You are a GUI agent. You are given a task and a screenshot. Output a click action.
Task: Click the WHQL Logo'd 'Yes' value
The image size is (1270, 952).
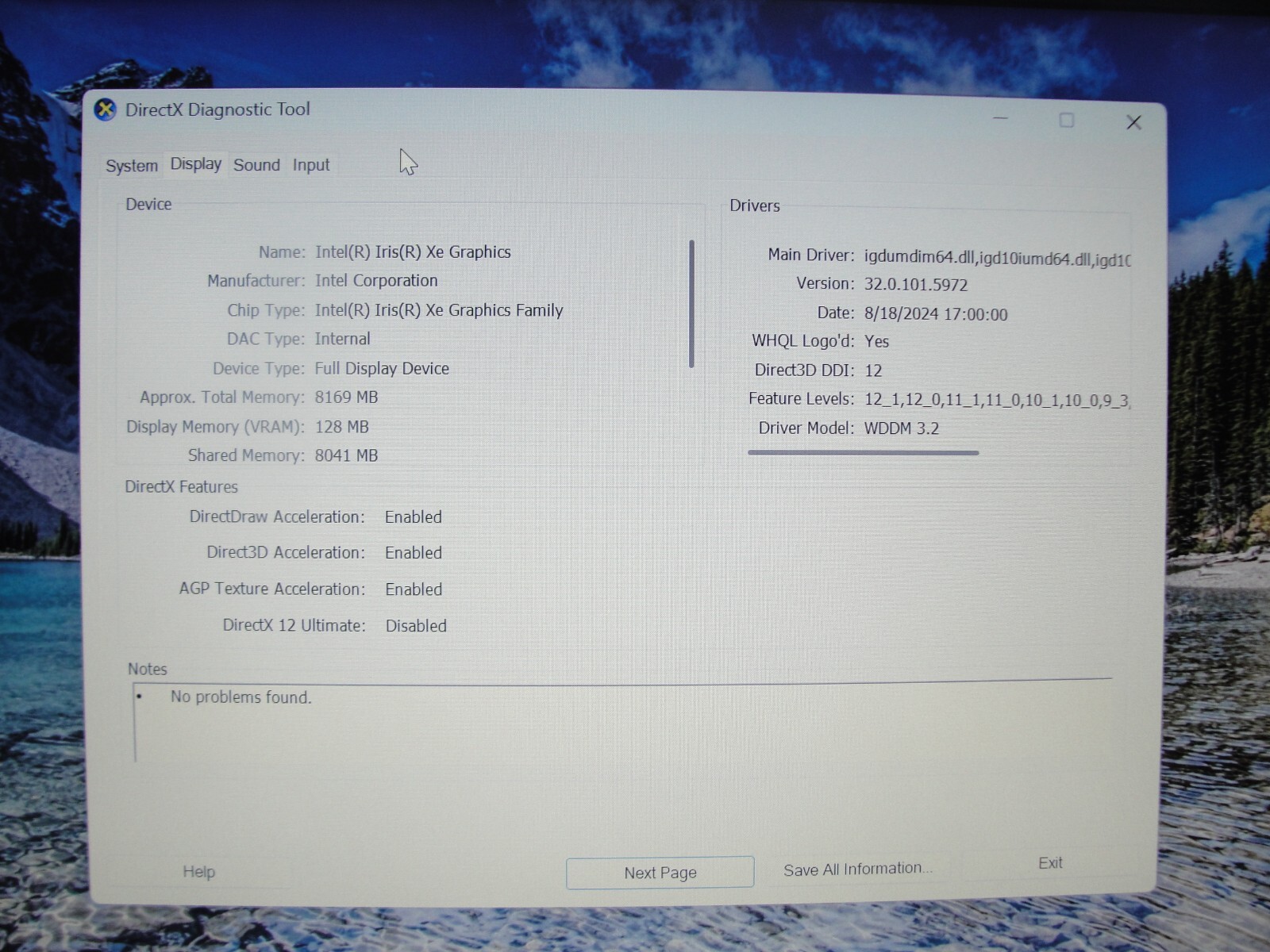pos(876,342)
